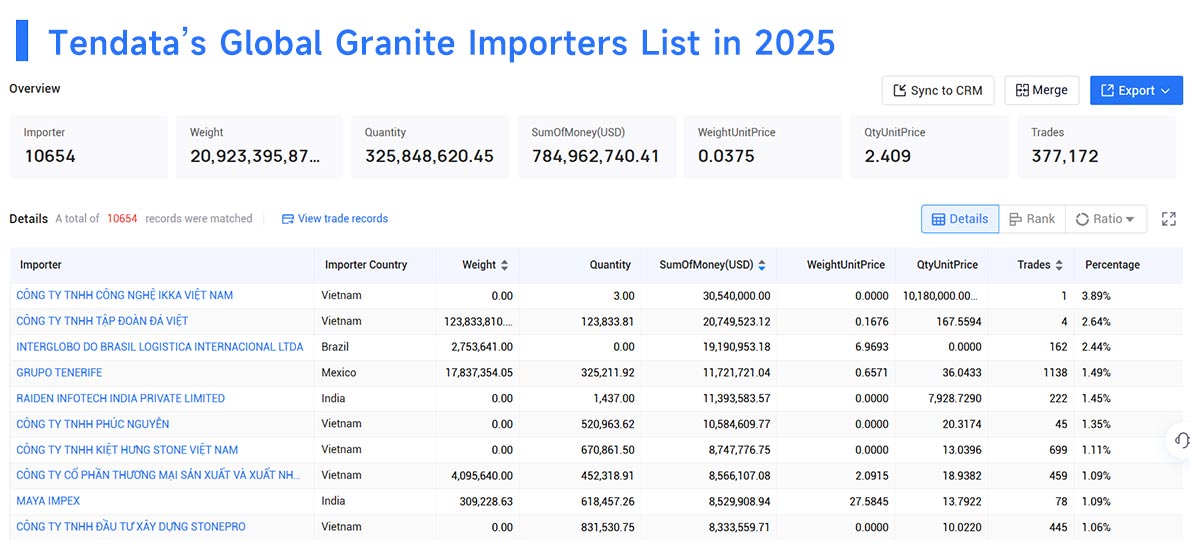Click the Sync to CRM button

[x=937, y=90]
